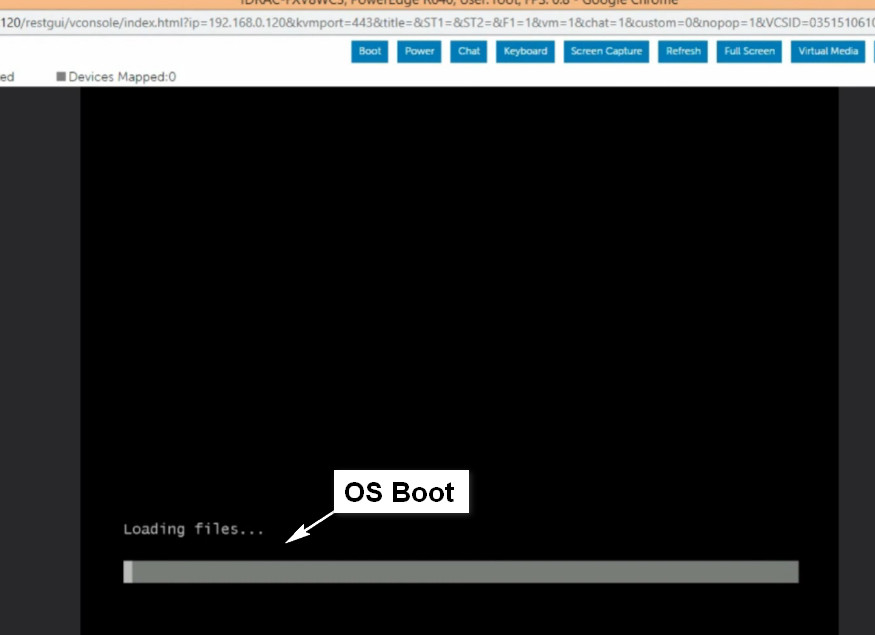This screenshot has height=635, width=875.
Task: Click the Loading files... text
Action: [x=193, y=529]
